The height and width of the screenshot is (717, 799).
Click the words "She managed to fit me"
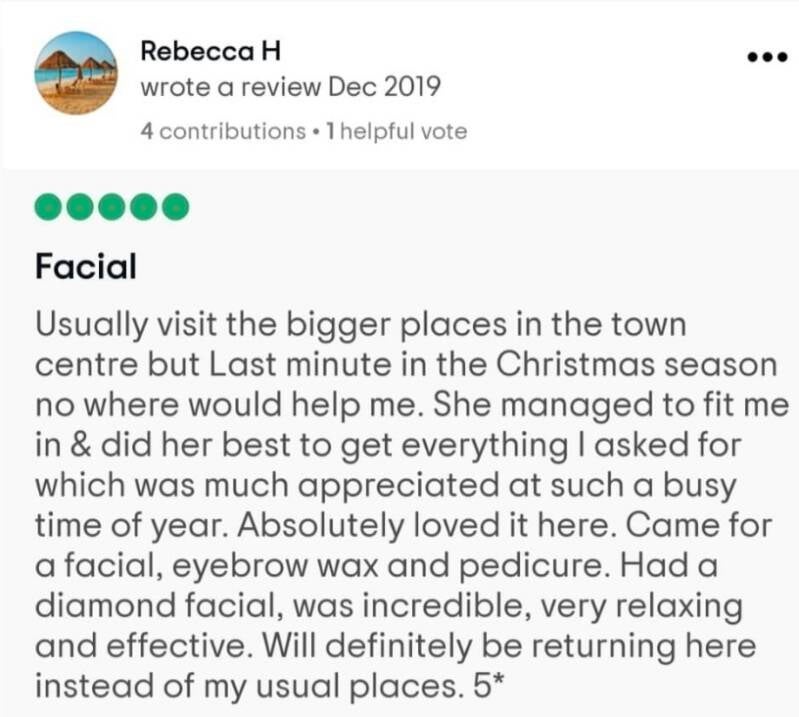point(610,405)
